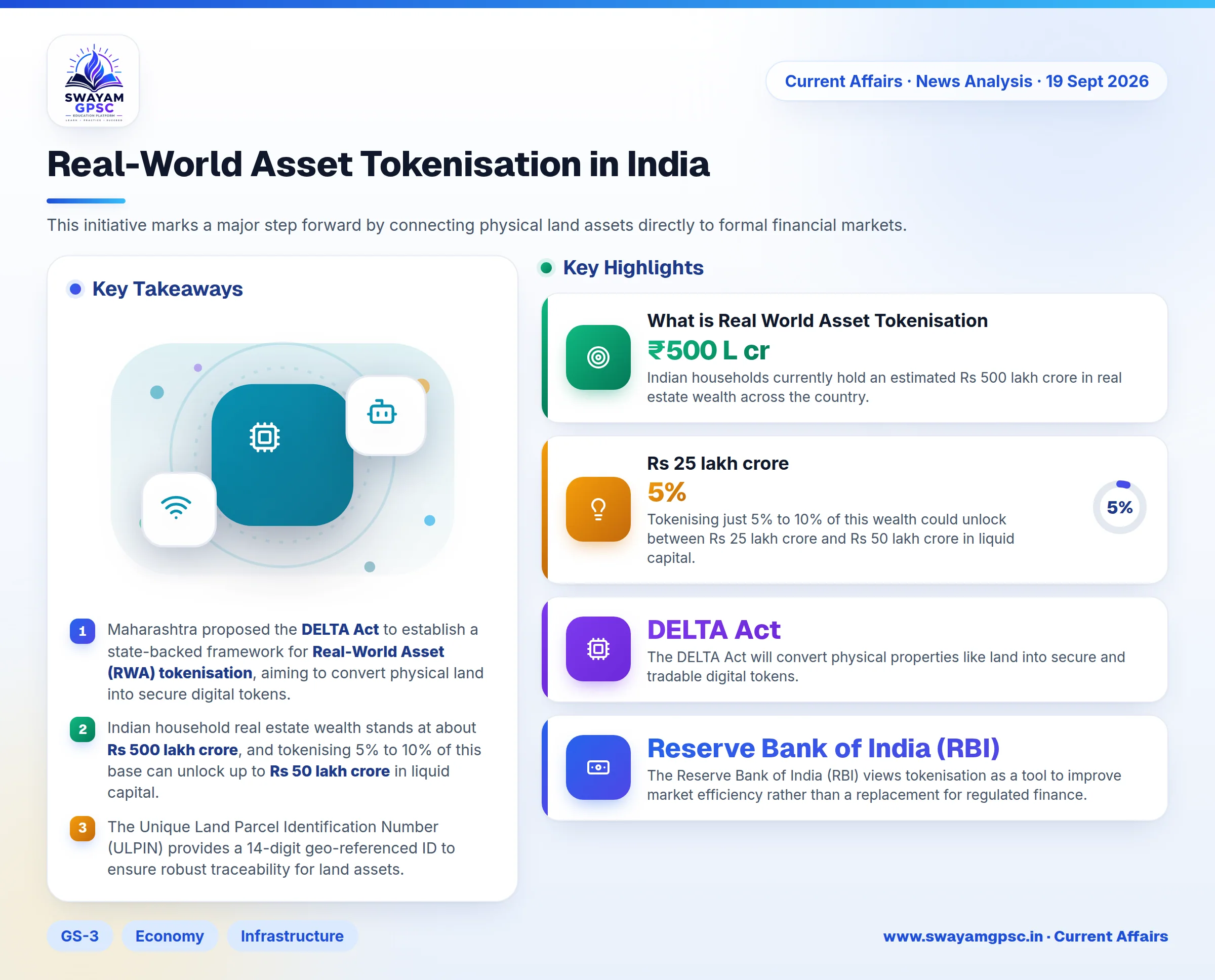Select the Infrastructure tag
This screenshot has width=1215, height=980.
[x=292, y=936]
